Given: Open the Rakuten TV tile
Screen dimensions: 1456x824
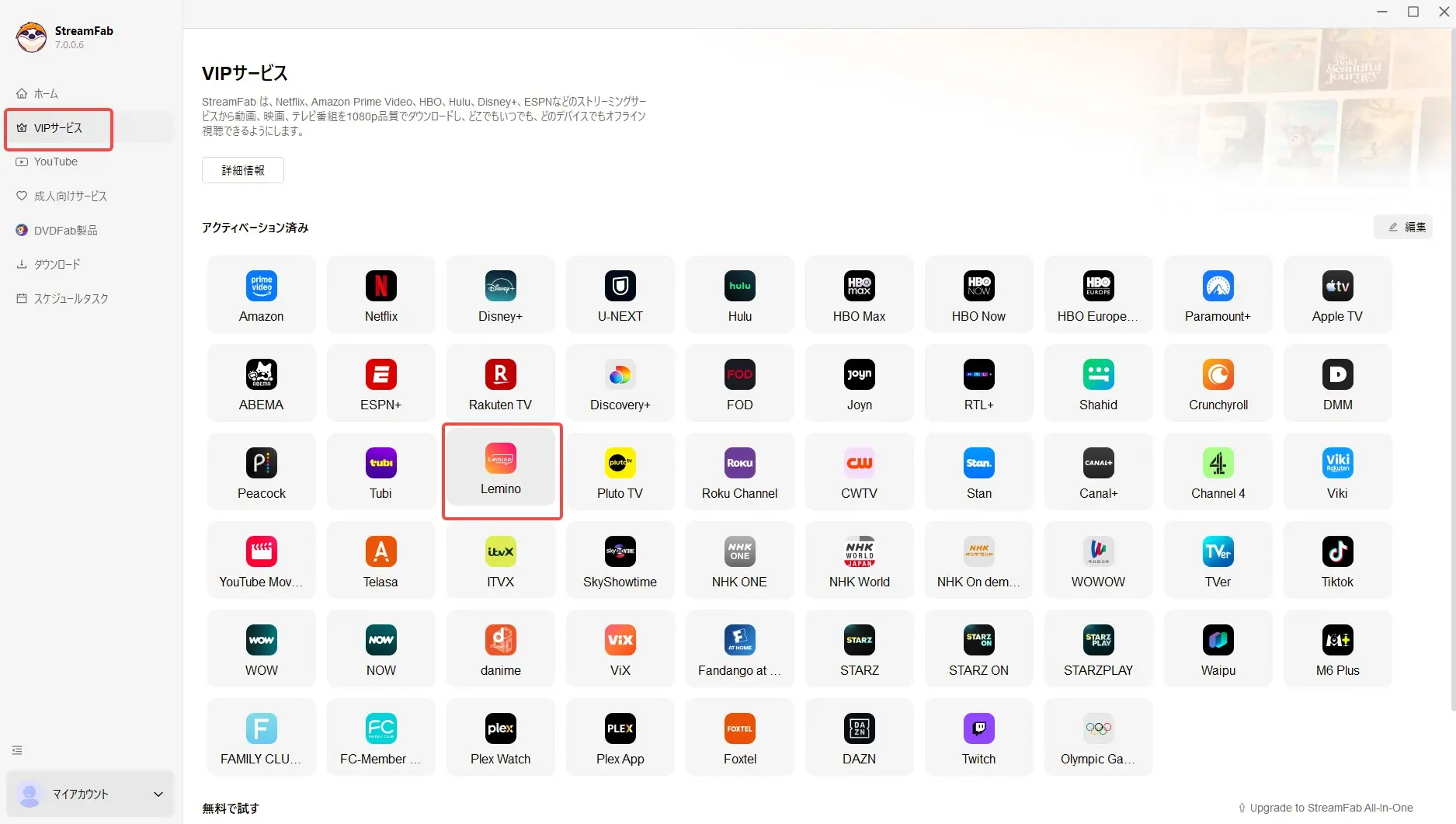Looking at the screenshot, I should tap(501, 384).
